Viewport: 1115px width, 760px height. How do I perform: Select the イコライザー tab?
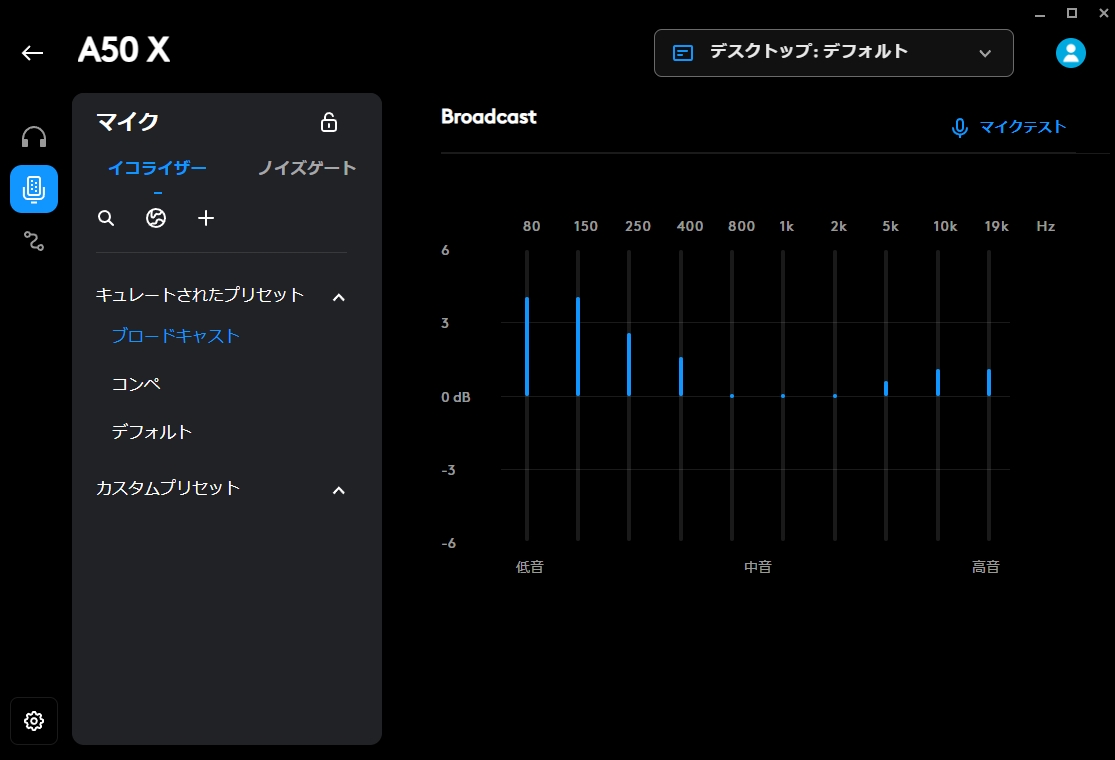[157, 168]
